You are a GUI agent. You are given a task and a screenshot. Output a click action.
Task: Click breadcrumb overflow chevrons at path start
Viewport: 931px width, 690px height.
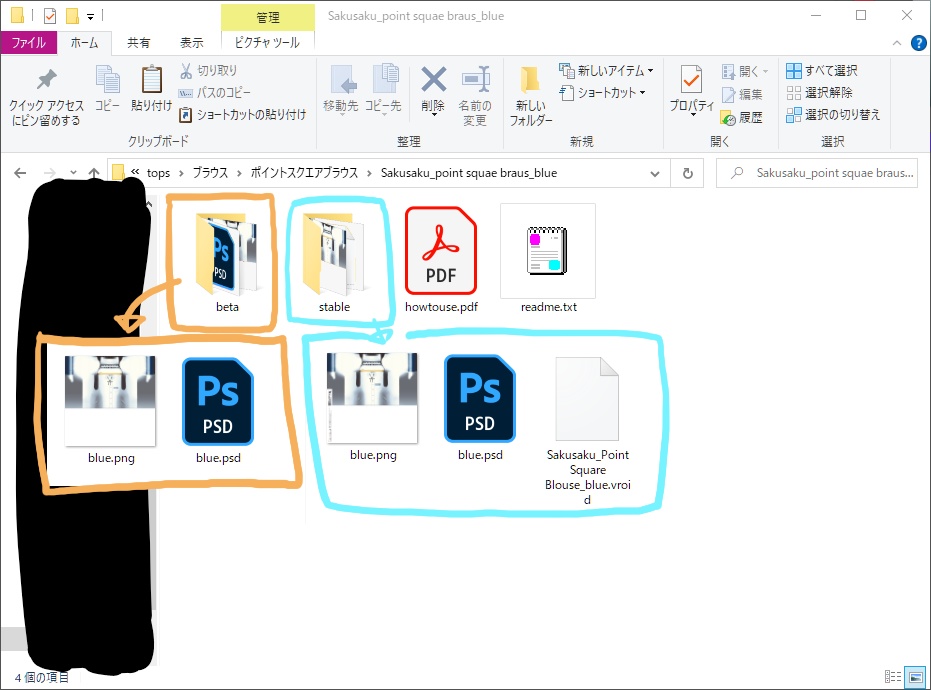[x=135, y=172]
